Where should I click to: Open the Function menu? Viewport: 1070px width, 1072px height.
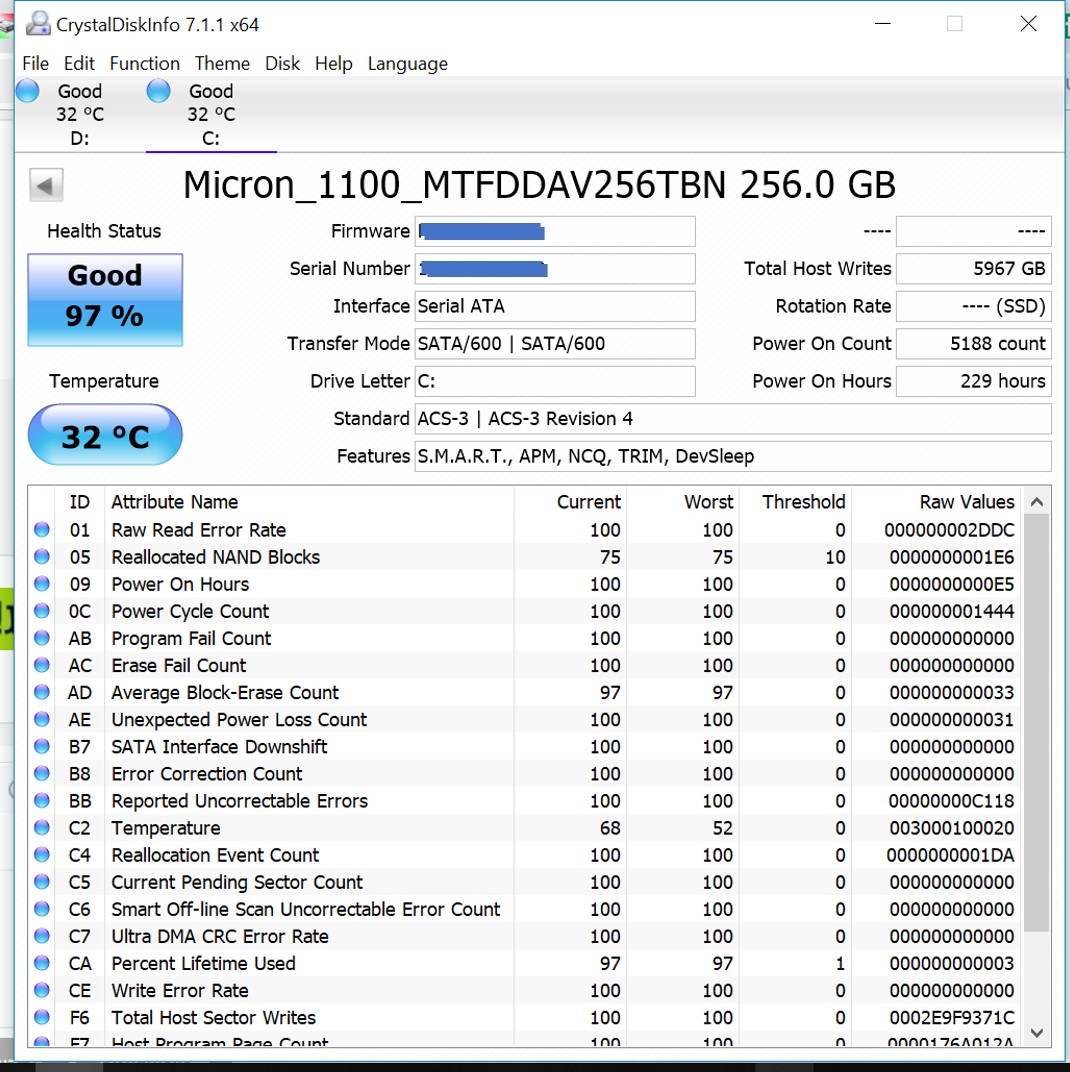(x=144, y=63)
